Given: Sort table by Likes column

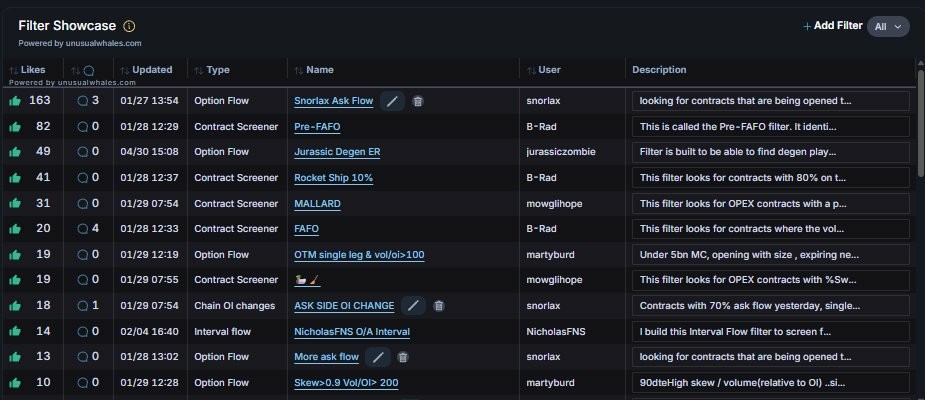Looking at the screenshot, I should [33, 70].
